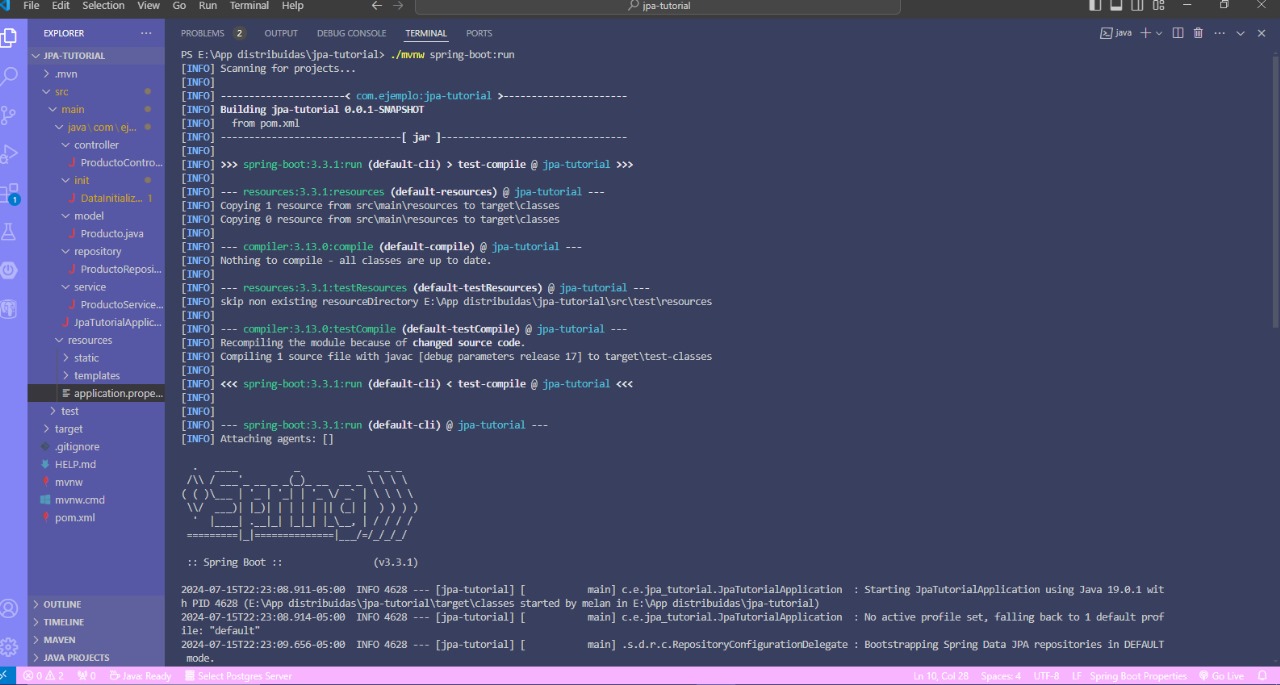Expand the JAVA PROJECTS section

click(x=96, y=658)
